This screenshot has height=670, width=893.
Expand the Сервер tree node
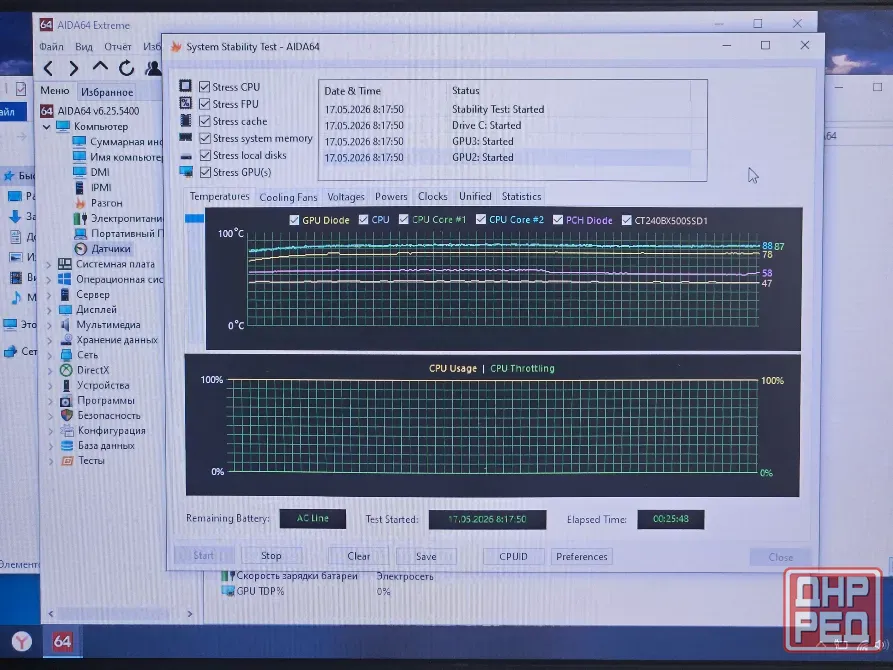49,295
